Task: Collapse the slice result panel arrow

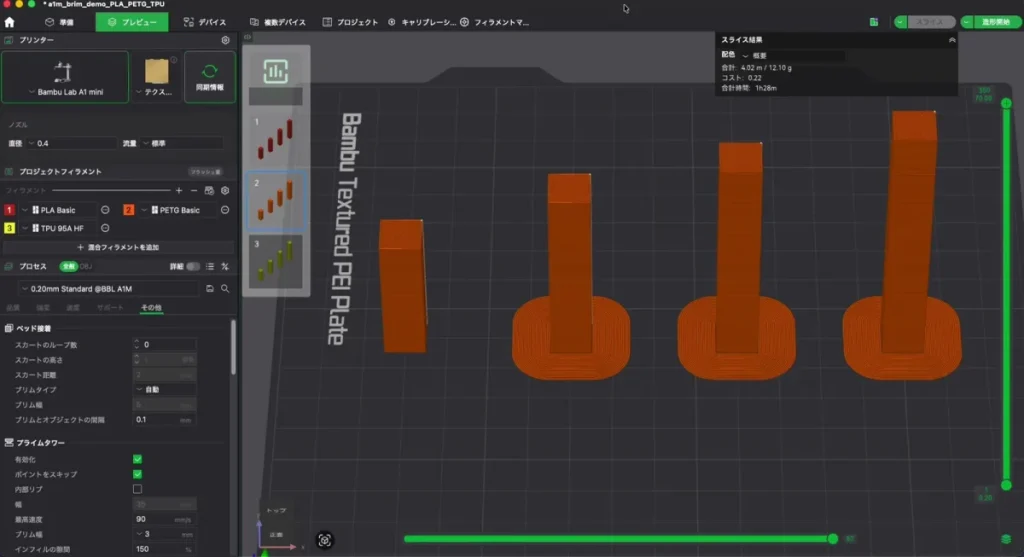Action: [952, 40]
